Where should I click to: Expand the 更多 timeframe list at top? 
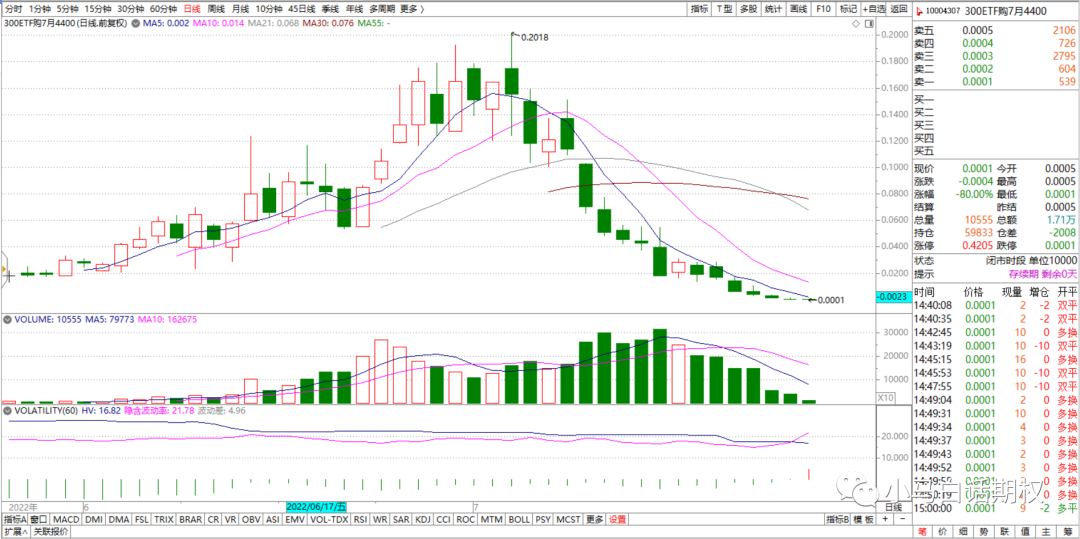(409, 8)
